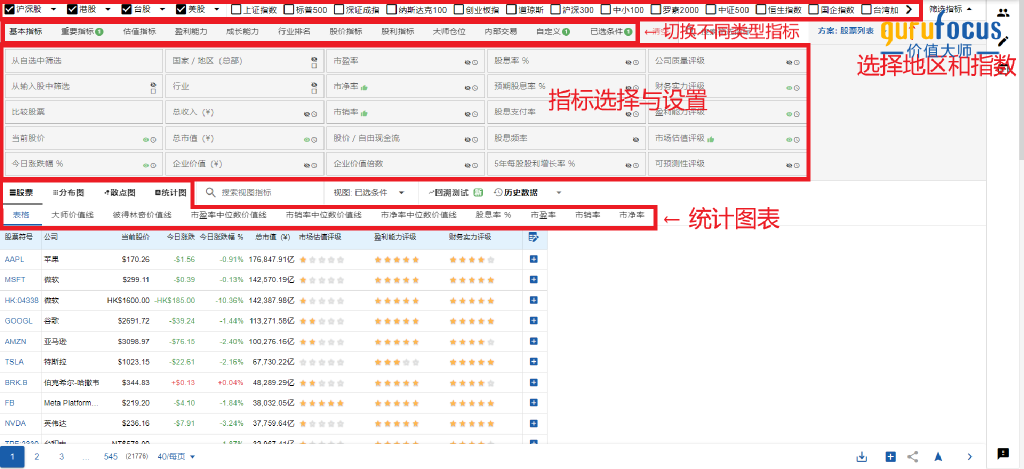
Task: Click the 历史数据 button
Action: pyautogui.click(x=516, y=193)
